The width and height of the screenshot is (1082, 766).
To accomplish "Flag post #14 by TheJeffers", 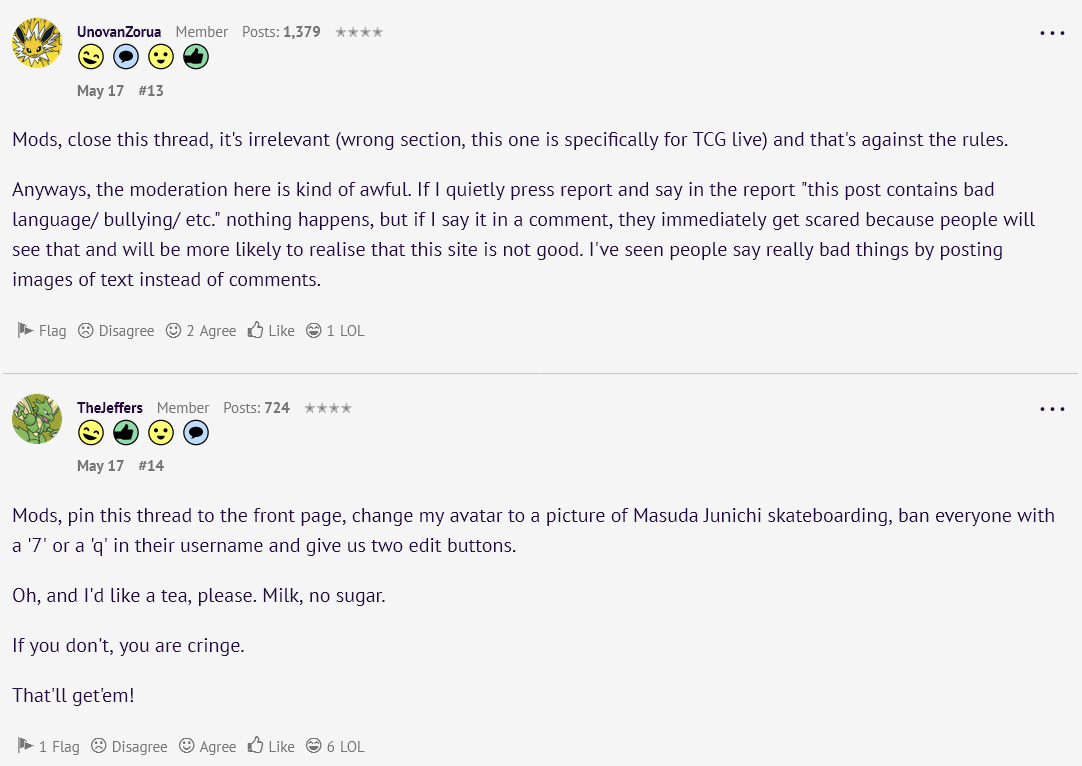I will 48,746.
